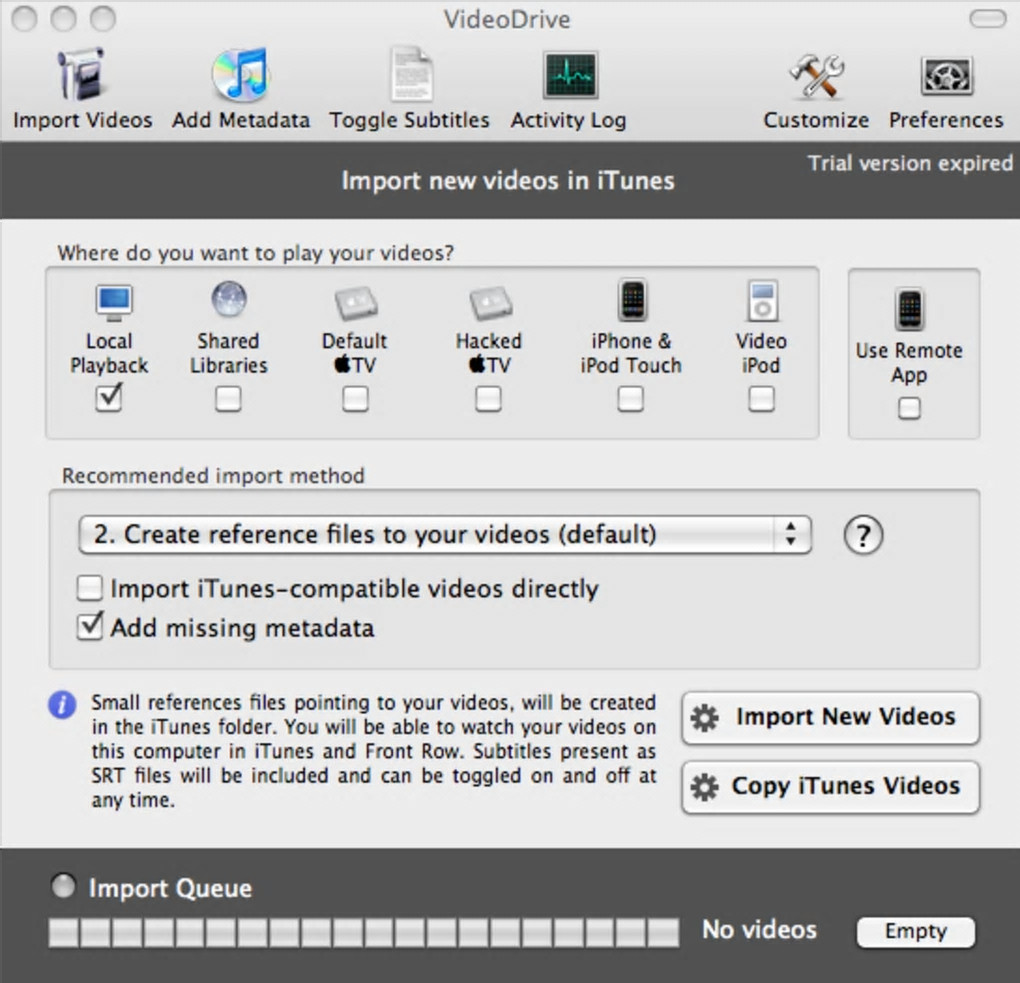The width and height of the screenshot is (1020, 983).
Task: Click the question mark help button
Action: coord(863,535)
